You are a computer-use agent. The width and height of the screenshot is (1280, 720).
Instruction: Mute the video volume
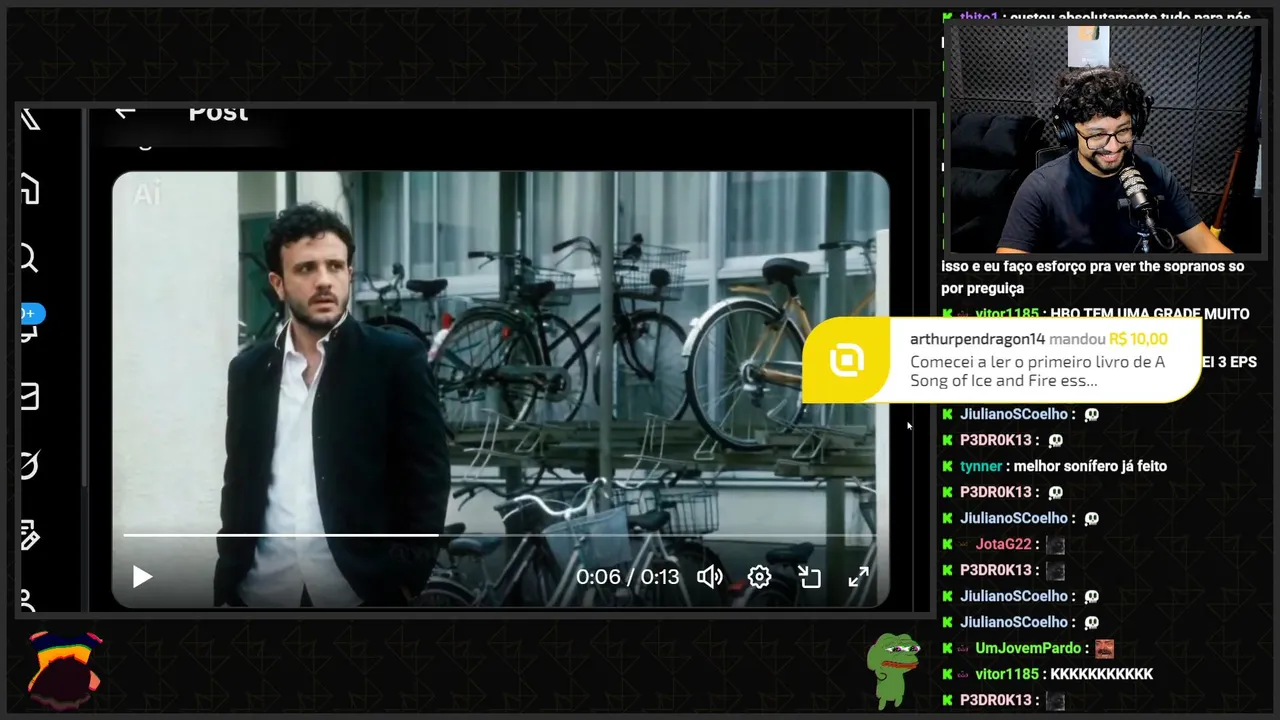pos(710,577)
